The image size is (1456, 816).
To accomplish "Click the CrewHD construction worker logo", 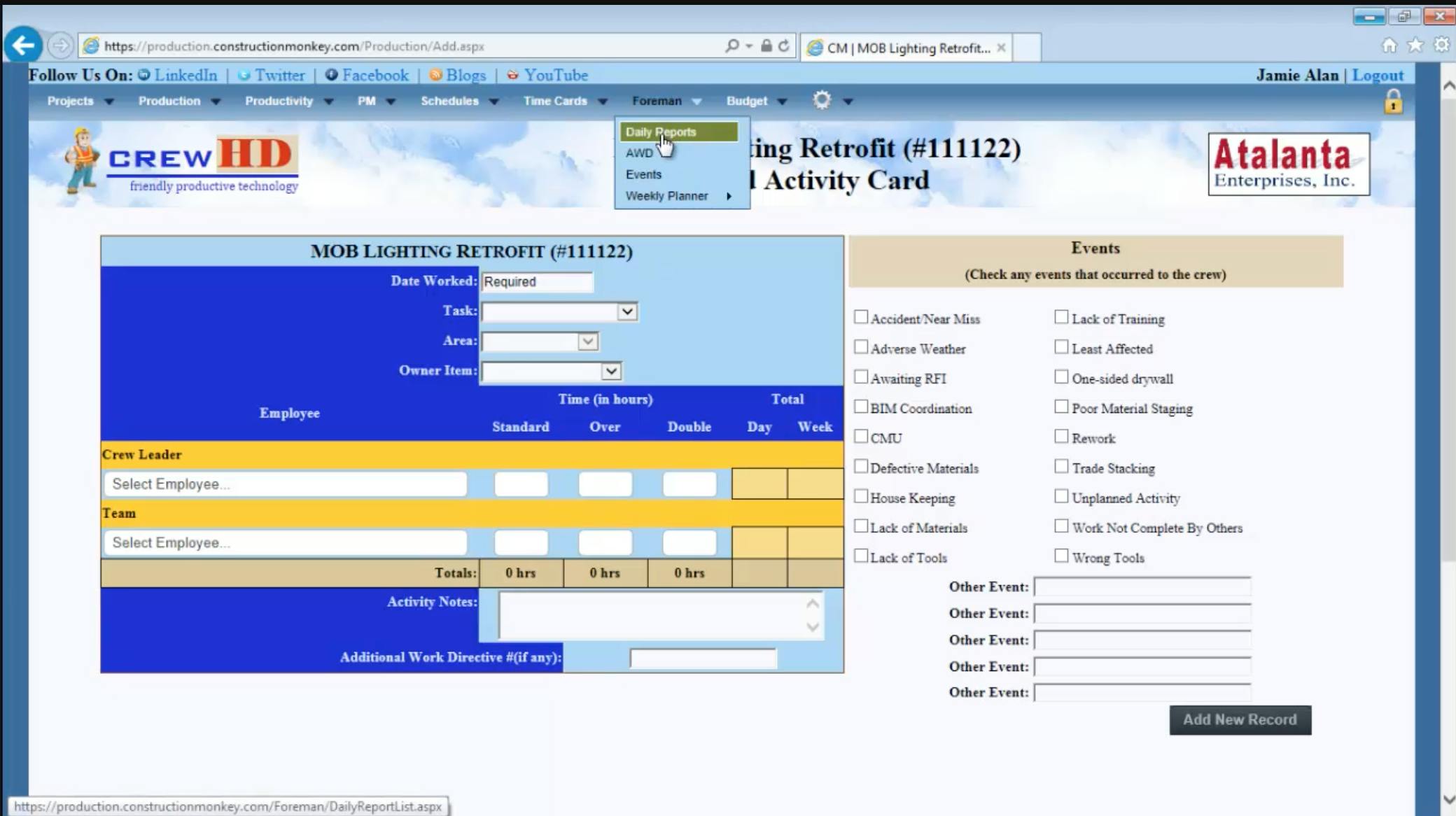I will pos(82,162).
